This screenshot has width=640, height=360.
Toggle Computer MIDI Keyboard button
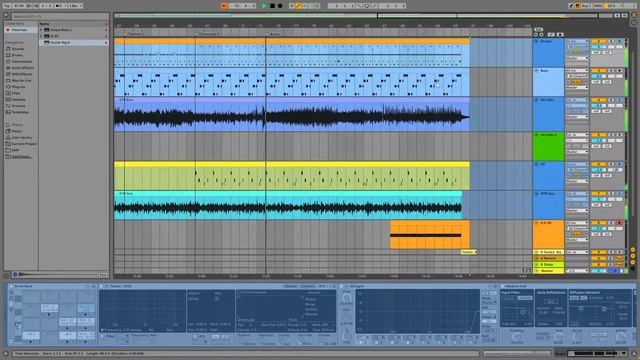click(578, 6)
